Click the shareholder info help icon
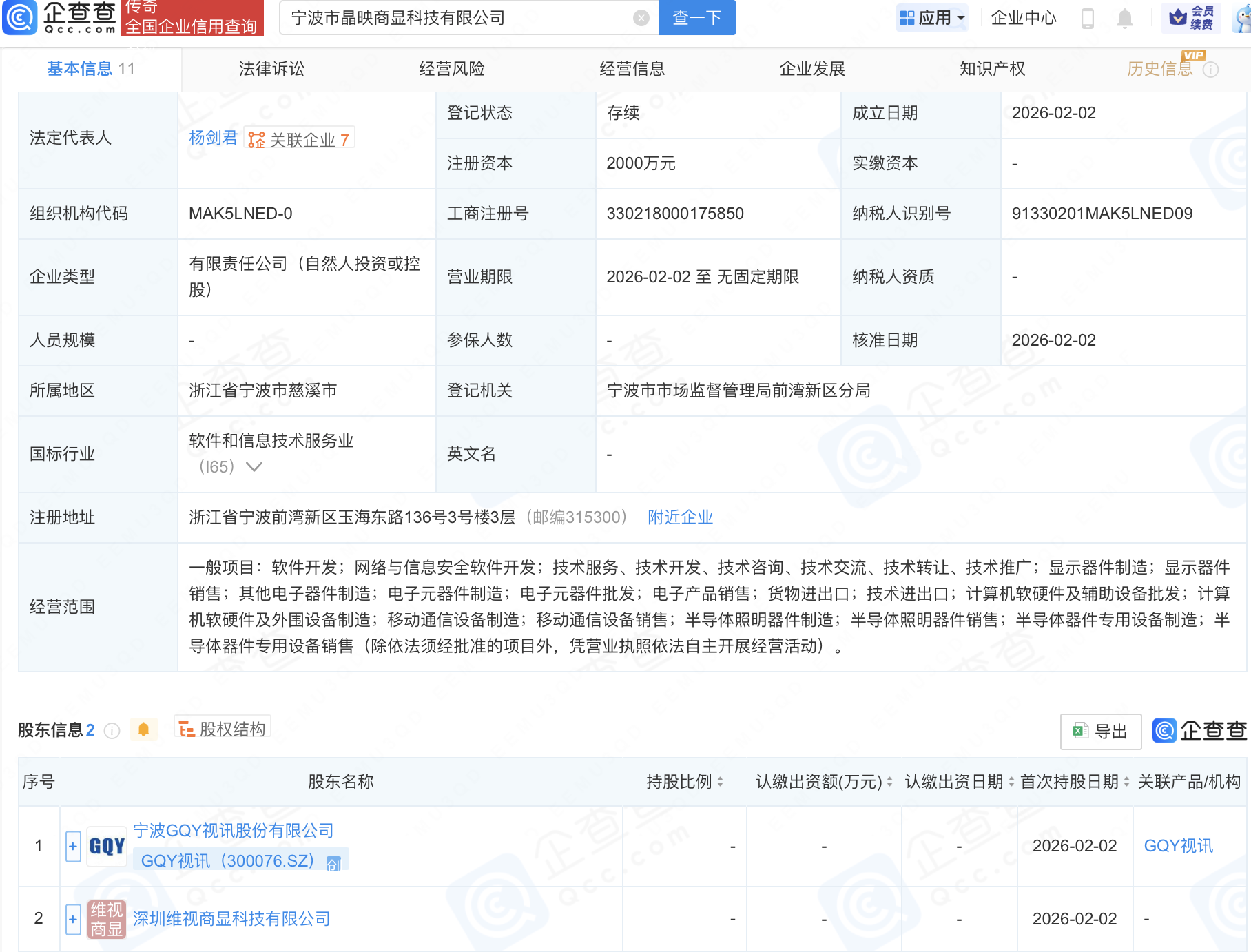Screen dimensions: 1251x952 tap(112, 731)
